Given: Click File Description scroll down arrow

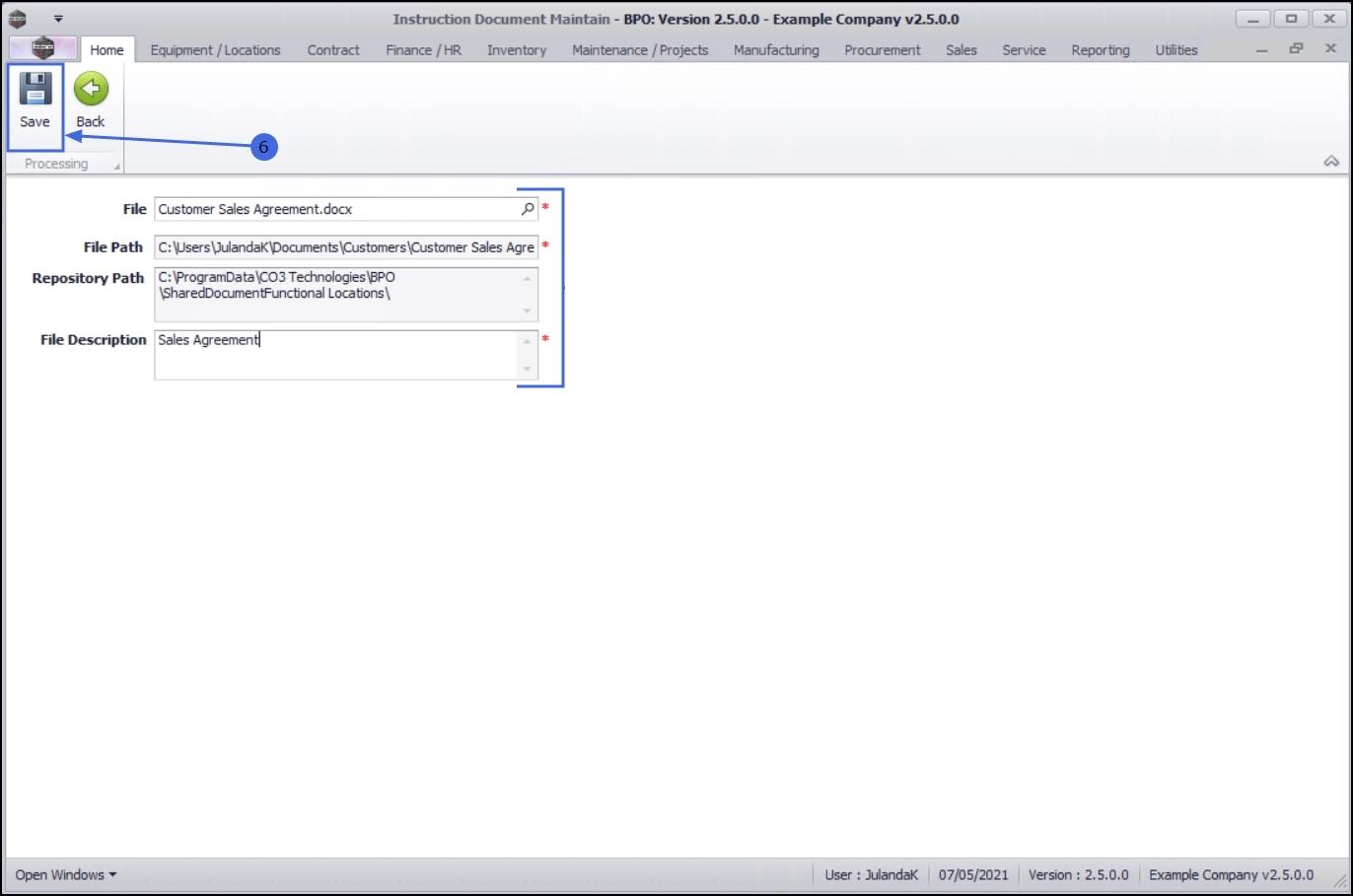Looking at the screenshot, I should tap(528, 370).
